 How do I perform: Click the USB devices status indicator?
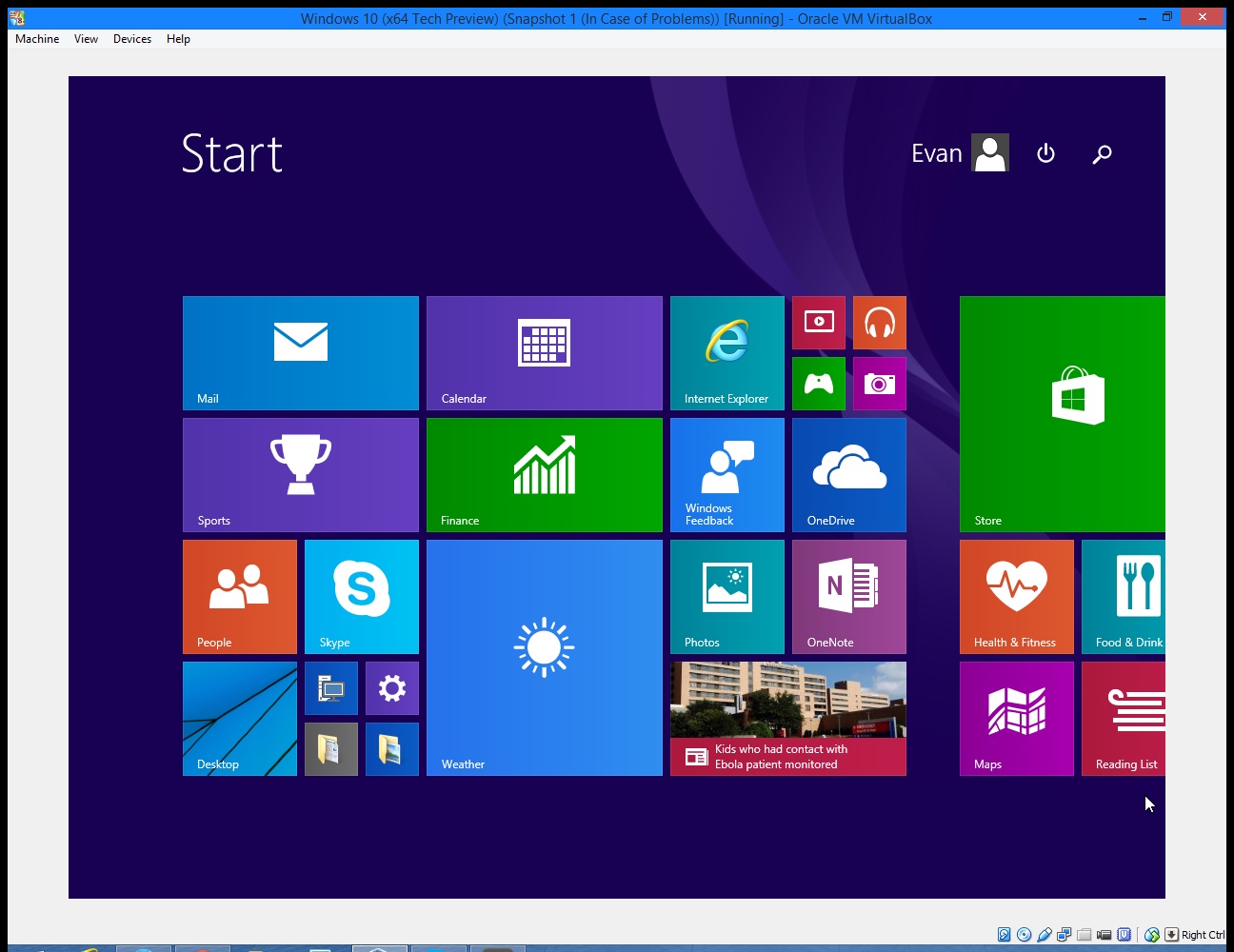click(x=1044, y=935)
